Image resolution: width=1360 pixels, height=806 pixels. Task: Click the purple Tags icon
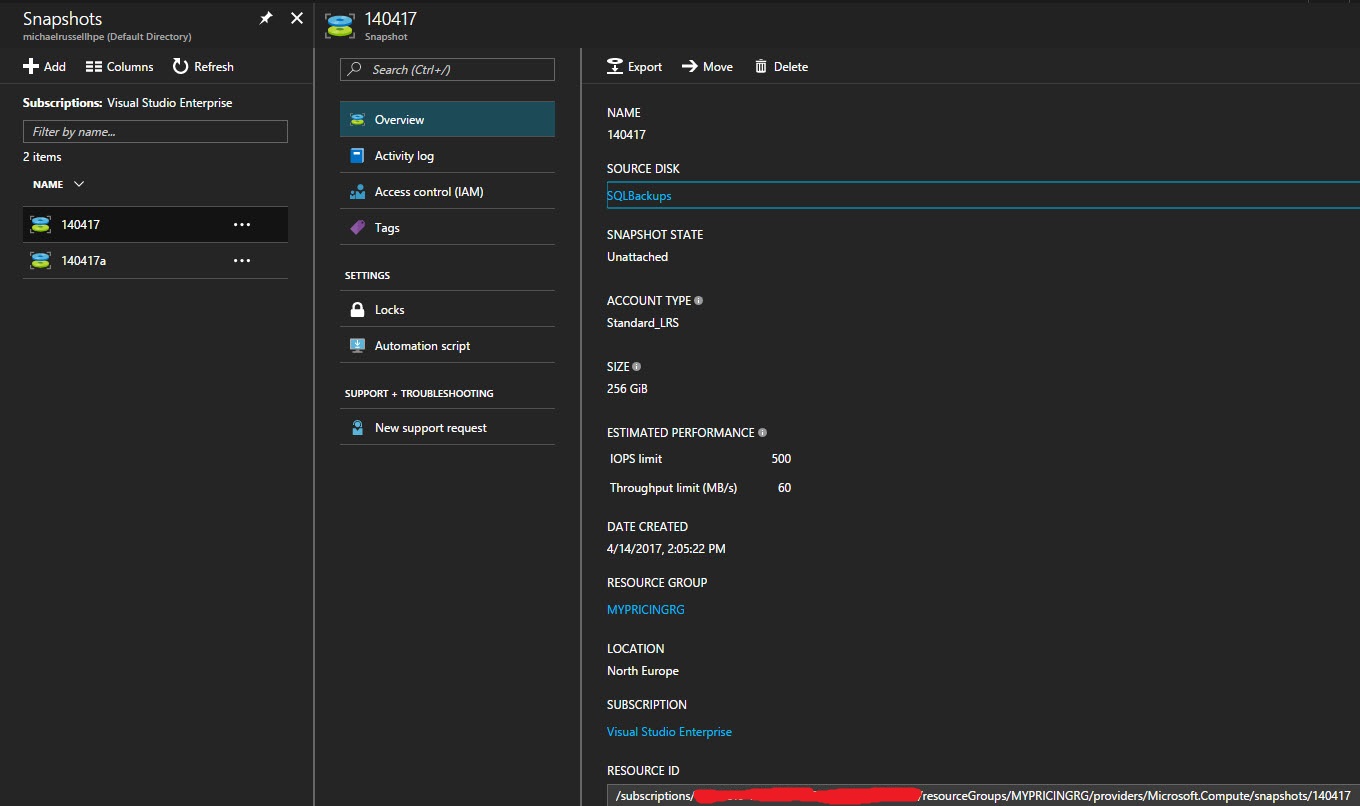pos(357,227)
